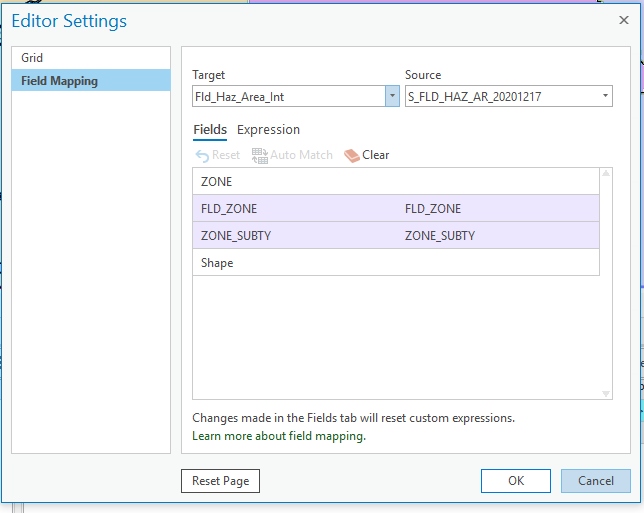Click the FLD_ZONE source field cell

coord(433,209)
